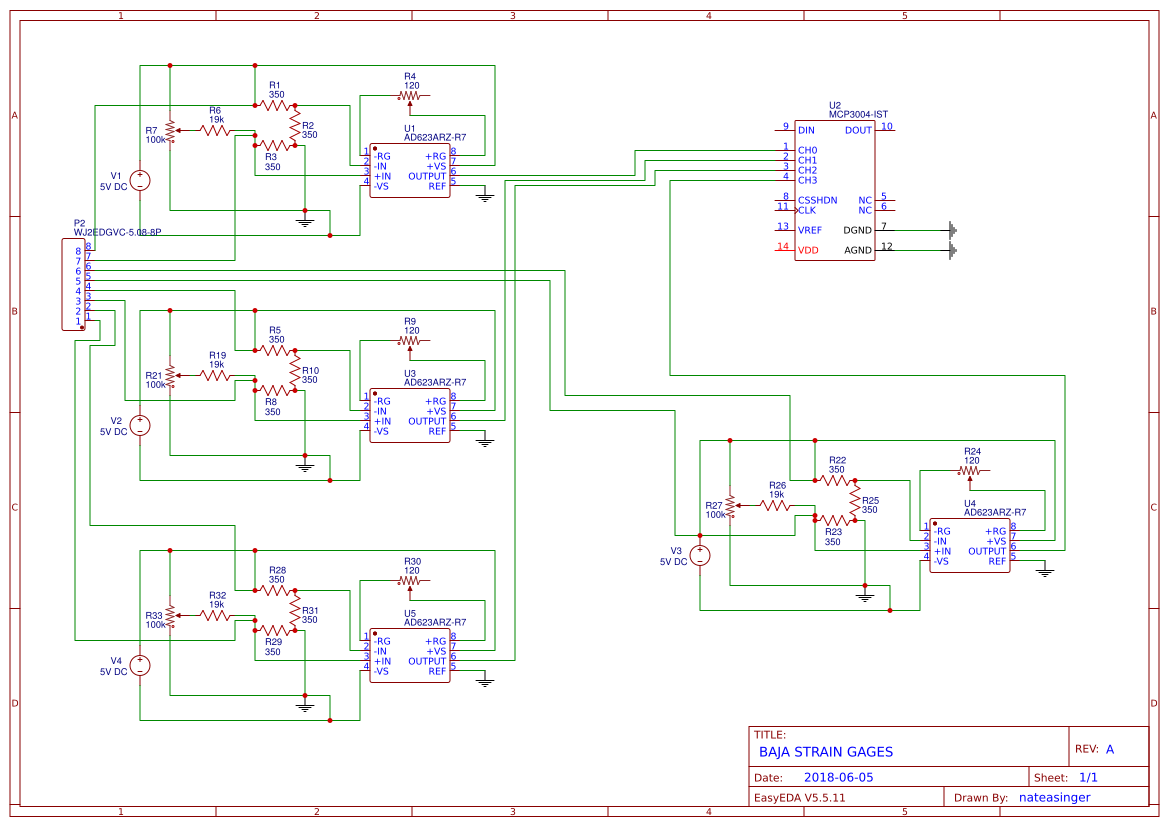Click the vertical R2 350 resistor
This screenshot has height=827, width=1169.
pos(295,125)
